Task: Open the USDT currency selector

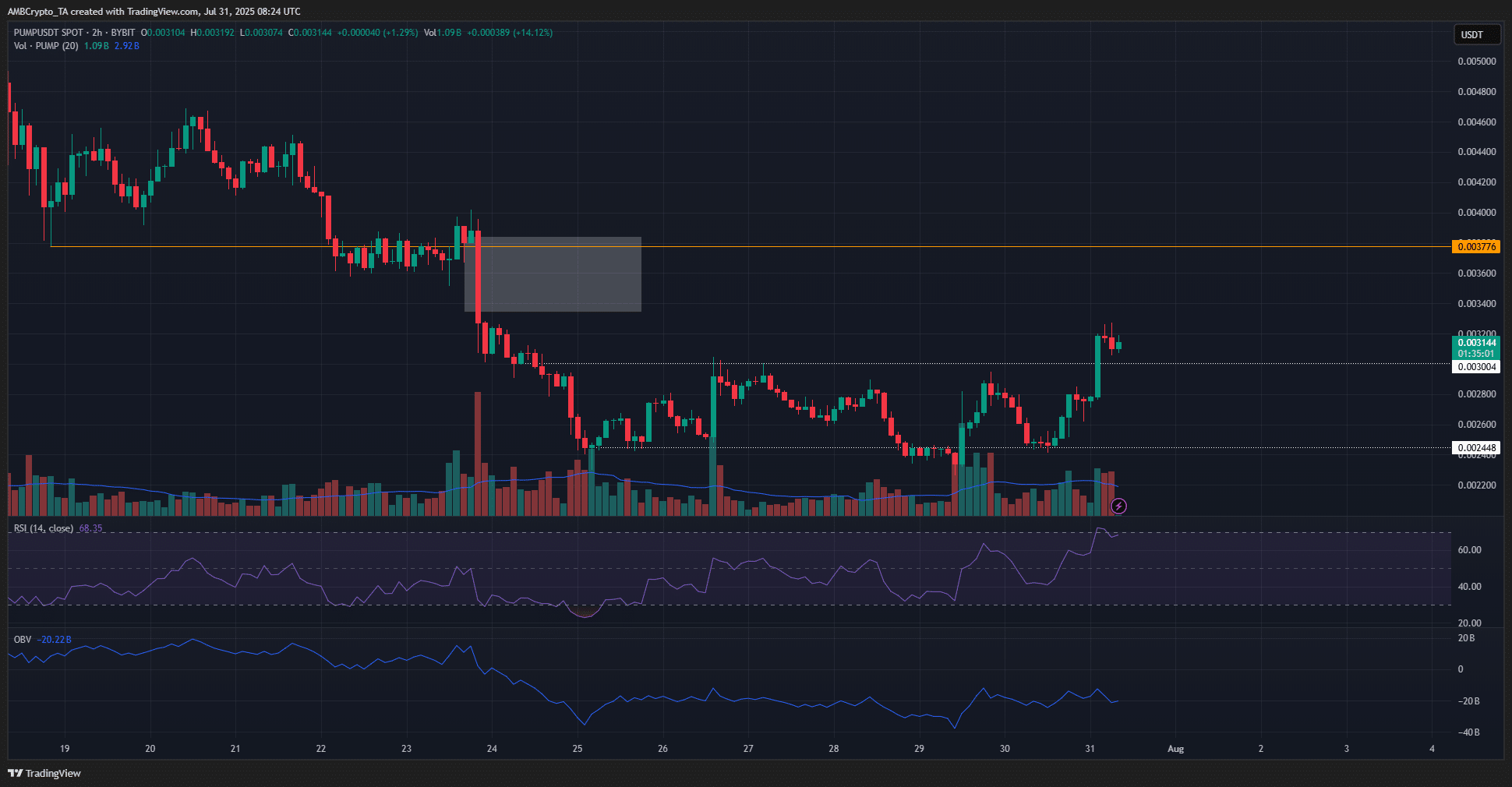Action: tap(1475, 34)
